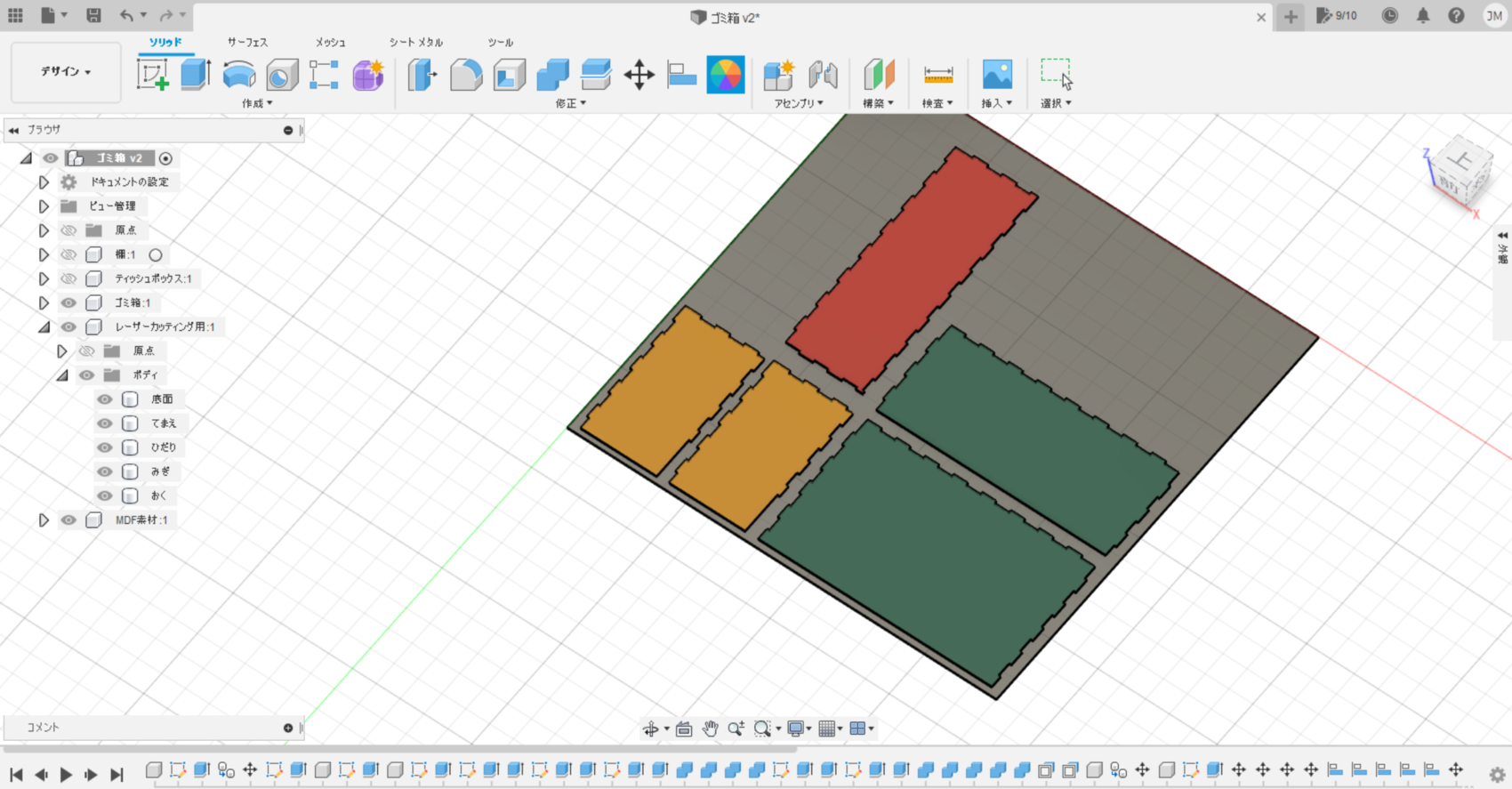Collapse the レーザーカッティング用:1 component
The height and width of the screenshot is (789, 1512).
click(44, 326)
